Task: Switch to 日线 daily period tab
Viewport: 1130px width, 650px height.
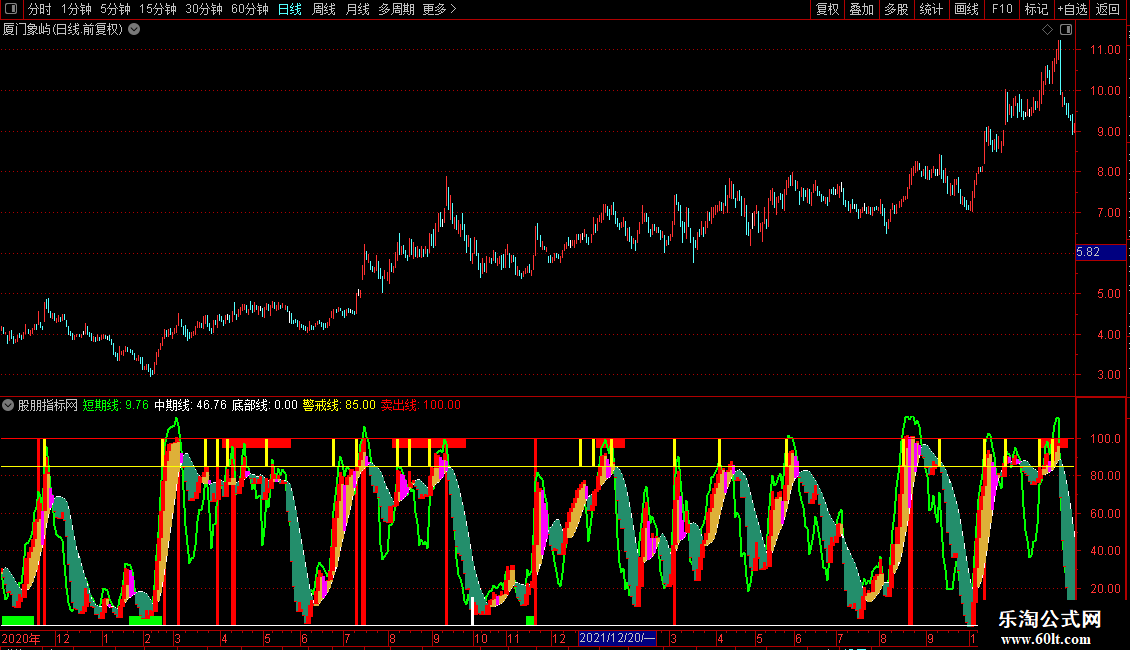Action: click(x=290, y=9)
